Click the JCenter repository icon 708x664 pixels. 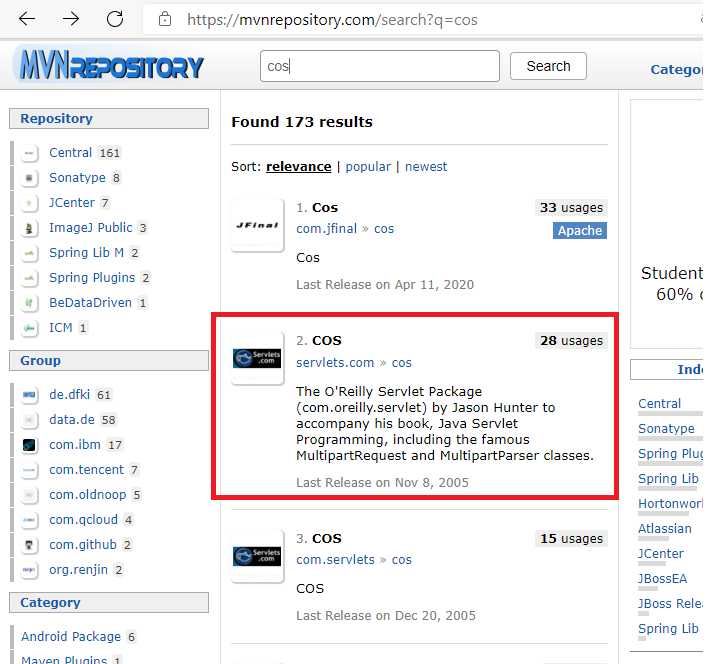point(29,203)
